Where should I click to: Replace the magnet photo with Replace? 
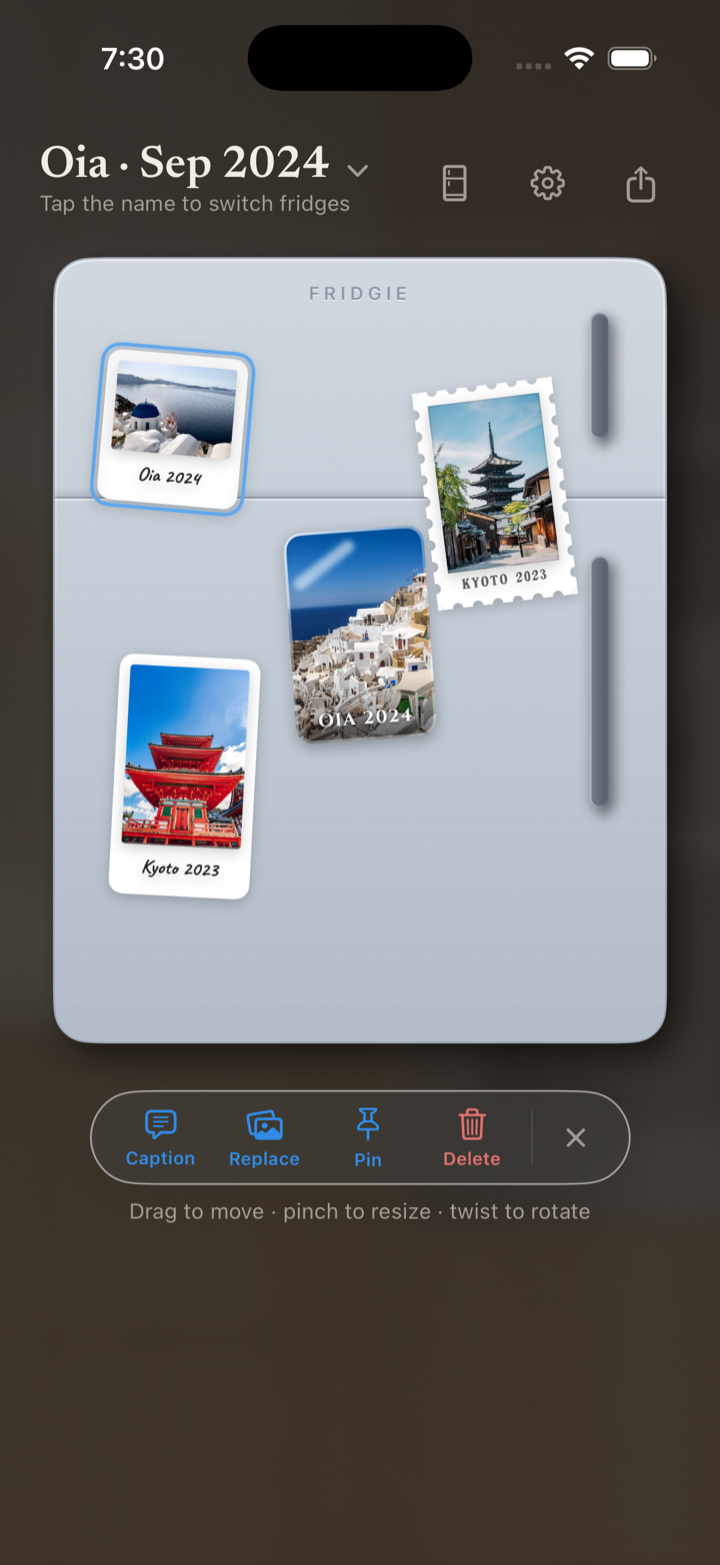pyautogui.click(x=264, y=1138)
